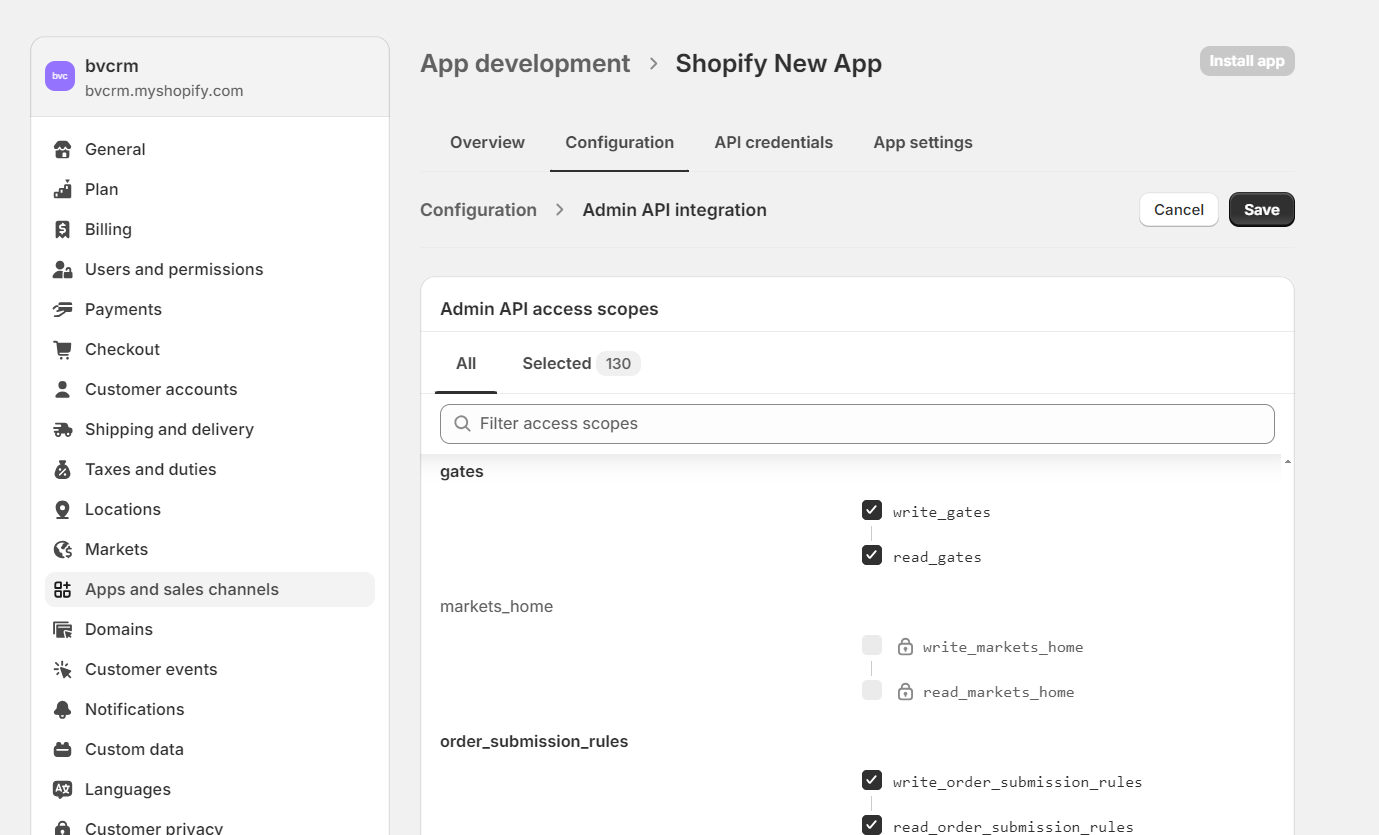Open General settings in sidebar

tap(210, 150)
